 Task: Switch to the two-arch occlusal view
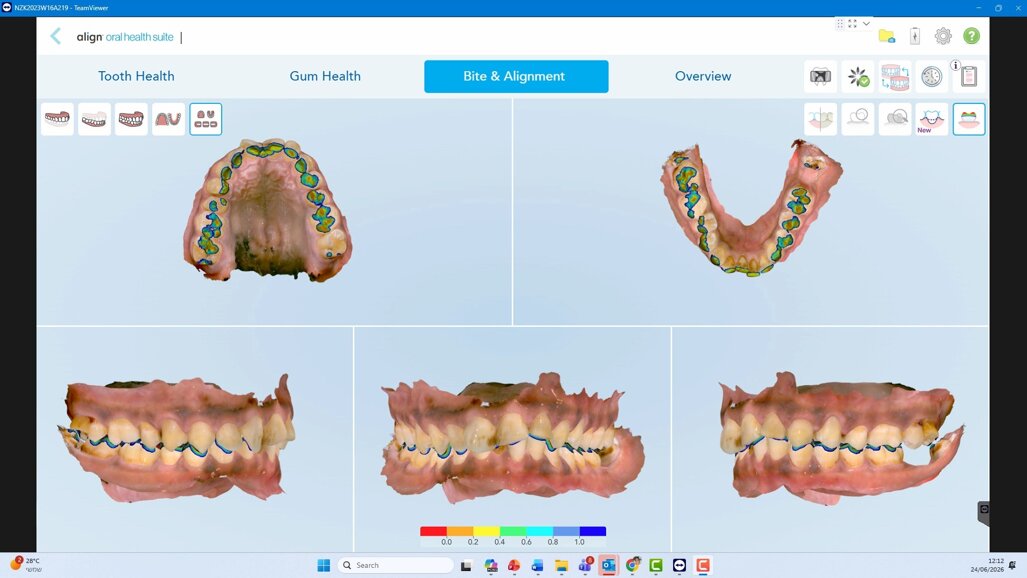168,119
